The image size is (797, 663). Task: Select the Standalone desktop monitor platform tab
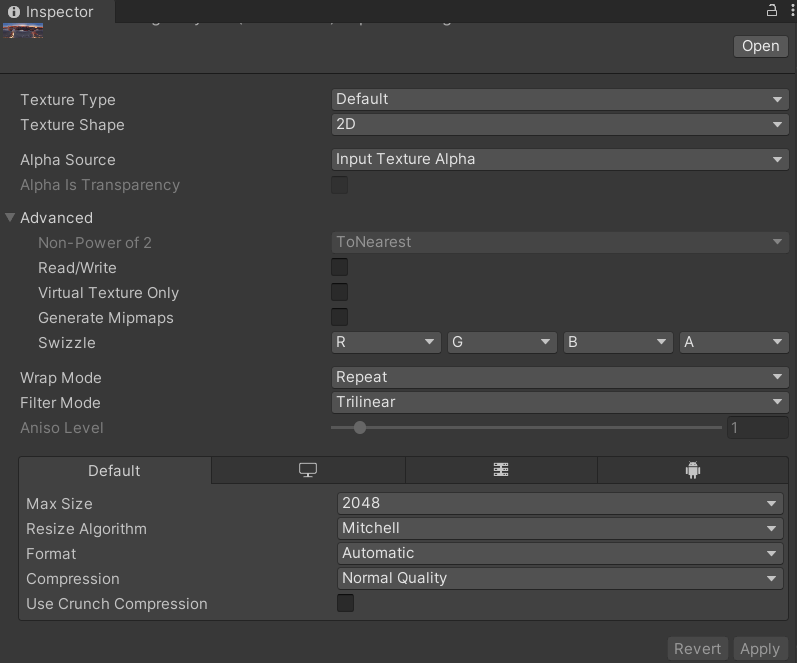tap(308, 470)
